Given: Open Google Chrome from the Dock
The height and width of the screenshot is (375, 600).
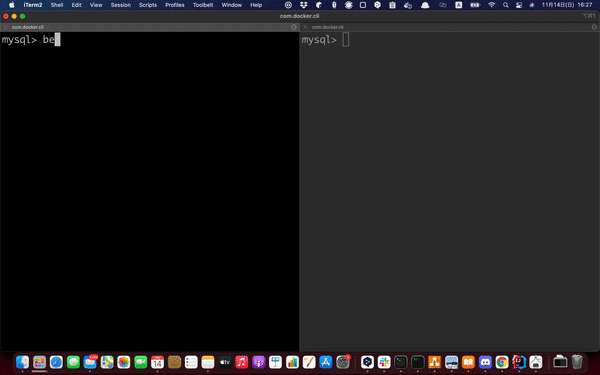Looking at the screenshot, I should 502,362.
